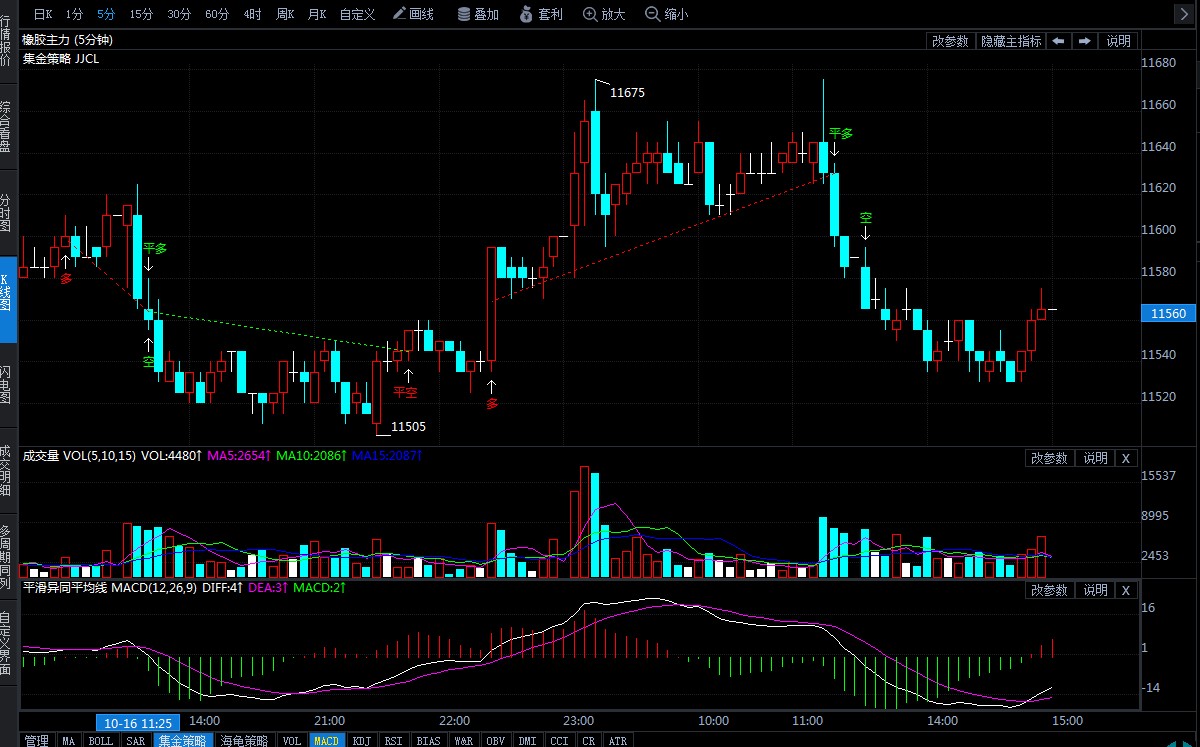The width and height of the screenshot is (1200, 747).
Task: Open 综合看盘 sidebar tab
Action: point(6,126)
